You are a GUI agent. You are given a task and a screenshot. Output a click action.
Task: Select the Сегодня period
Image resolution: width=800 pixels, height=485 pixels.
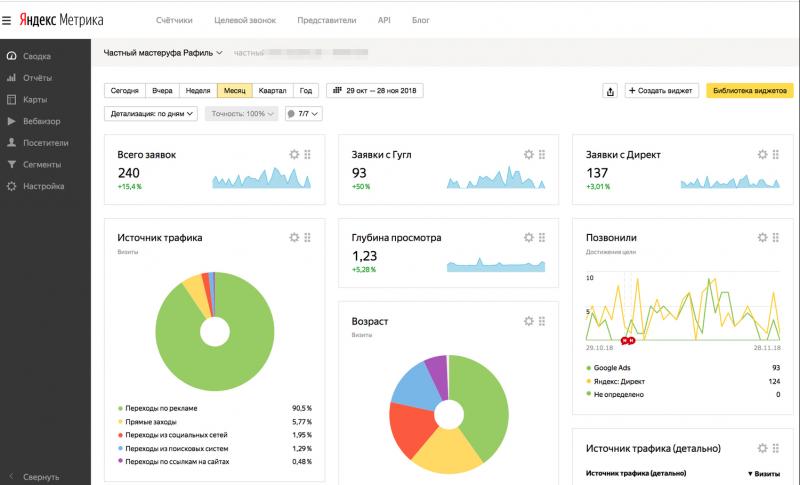[124, 91]
